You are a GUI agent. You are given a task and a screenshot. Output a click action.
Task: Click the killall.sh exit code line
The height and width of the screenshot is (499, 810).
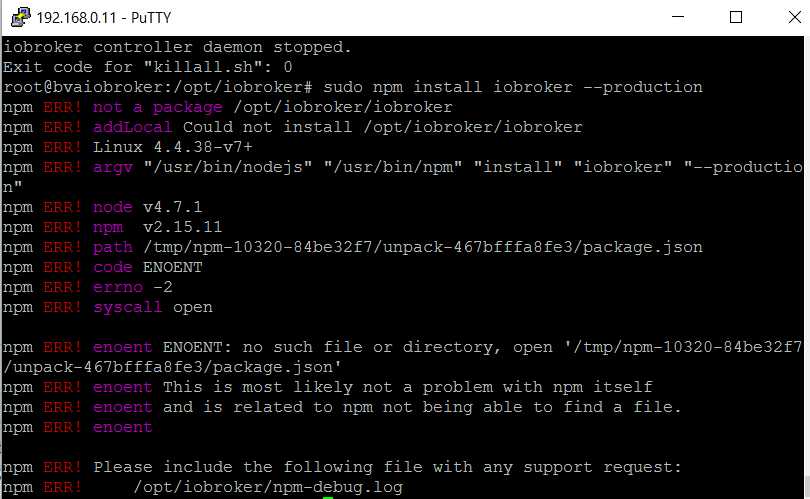147,67
